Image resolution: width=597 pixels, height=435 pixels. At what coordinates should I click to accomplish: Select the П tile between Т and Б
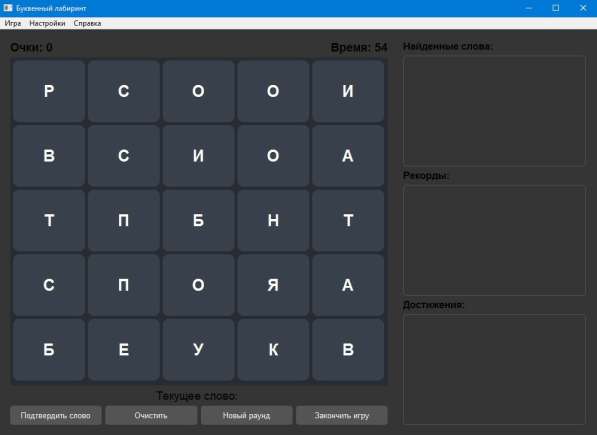tap(124, 220)
